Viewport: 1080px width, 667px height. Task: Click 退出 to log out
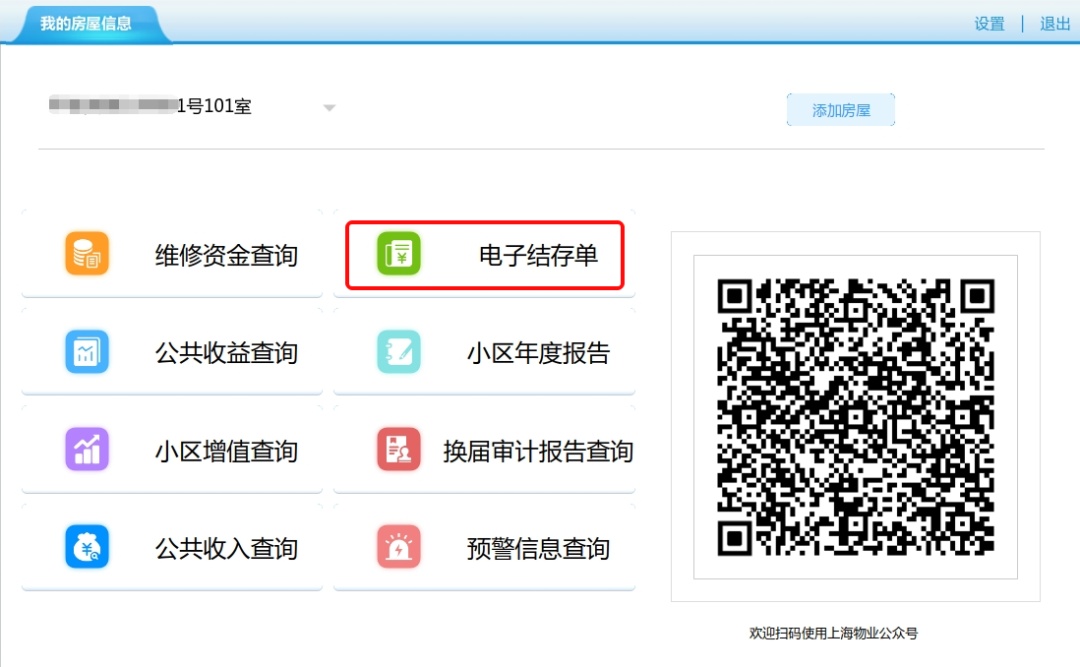tap(1055, 24)
